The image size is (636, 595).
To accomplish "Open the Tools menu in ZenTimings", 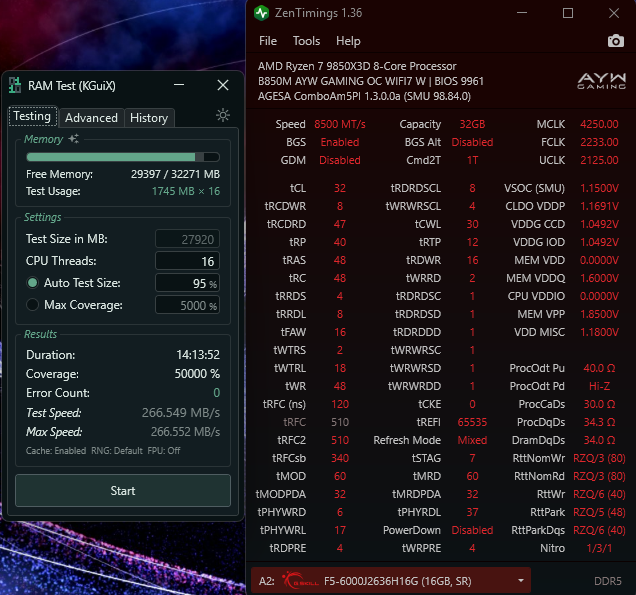I will click(x=306, y=41).
